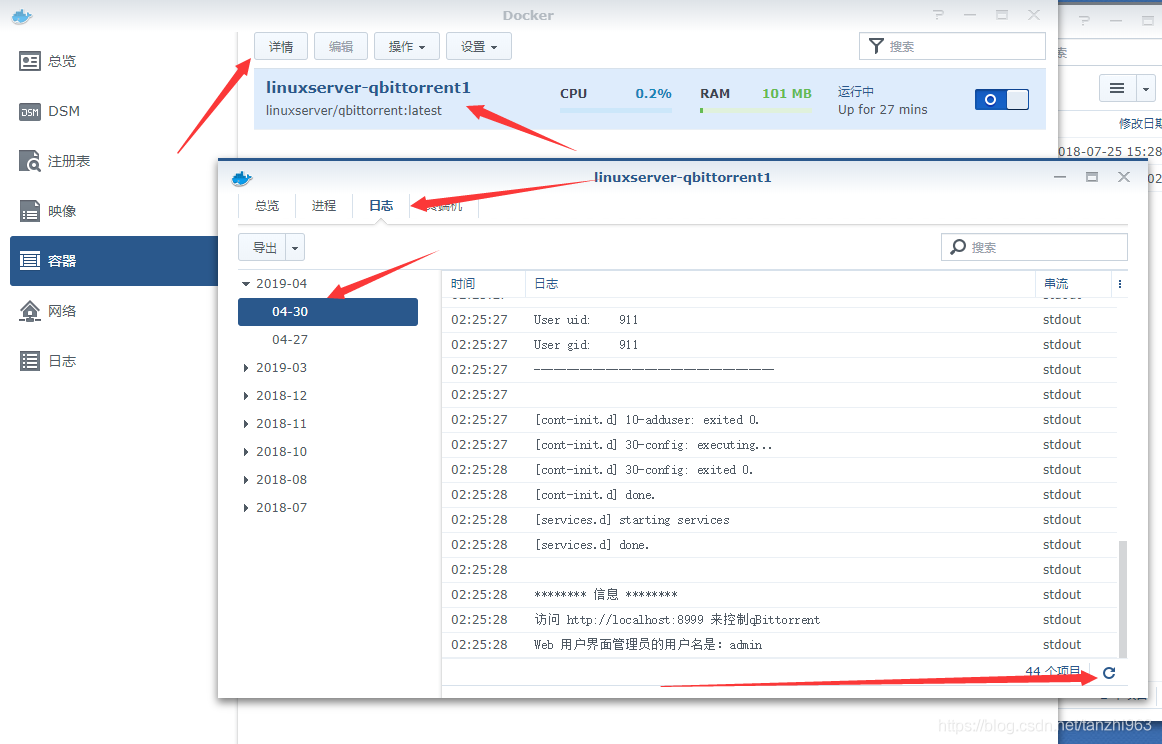Select log row with username admin
The height and width of the screenshot is (744, 1162).
[x=780, y=645]
